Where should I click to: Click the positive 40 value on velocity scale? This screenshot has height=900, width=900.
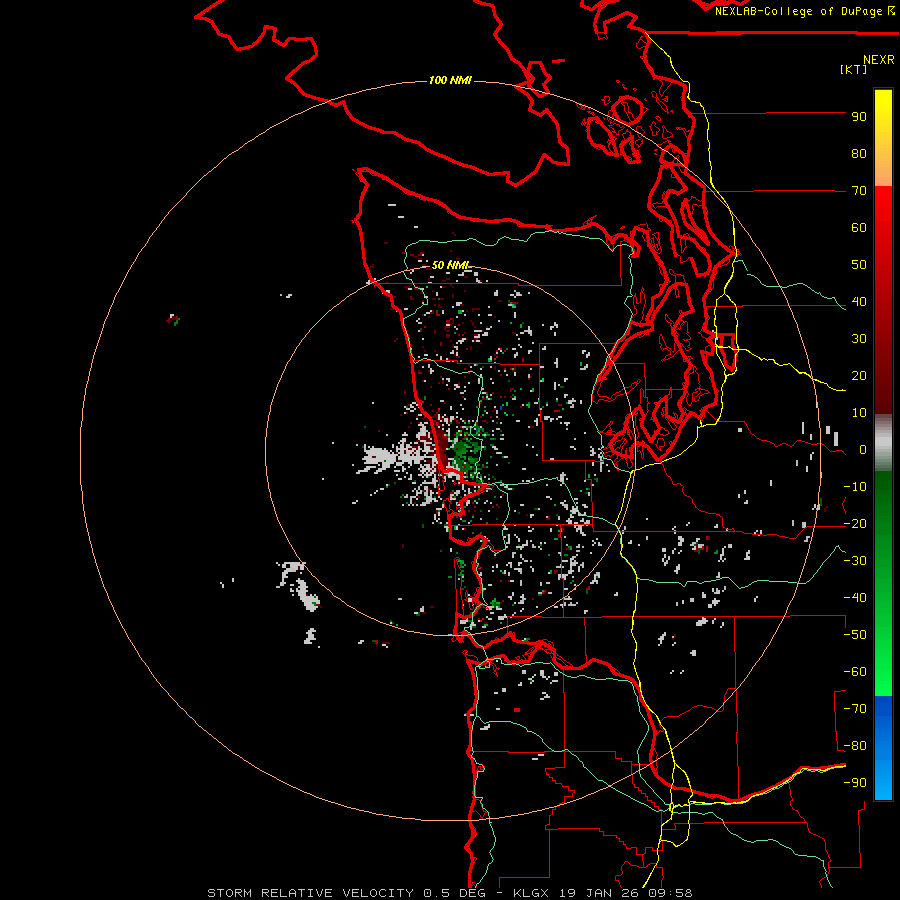859,302
